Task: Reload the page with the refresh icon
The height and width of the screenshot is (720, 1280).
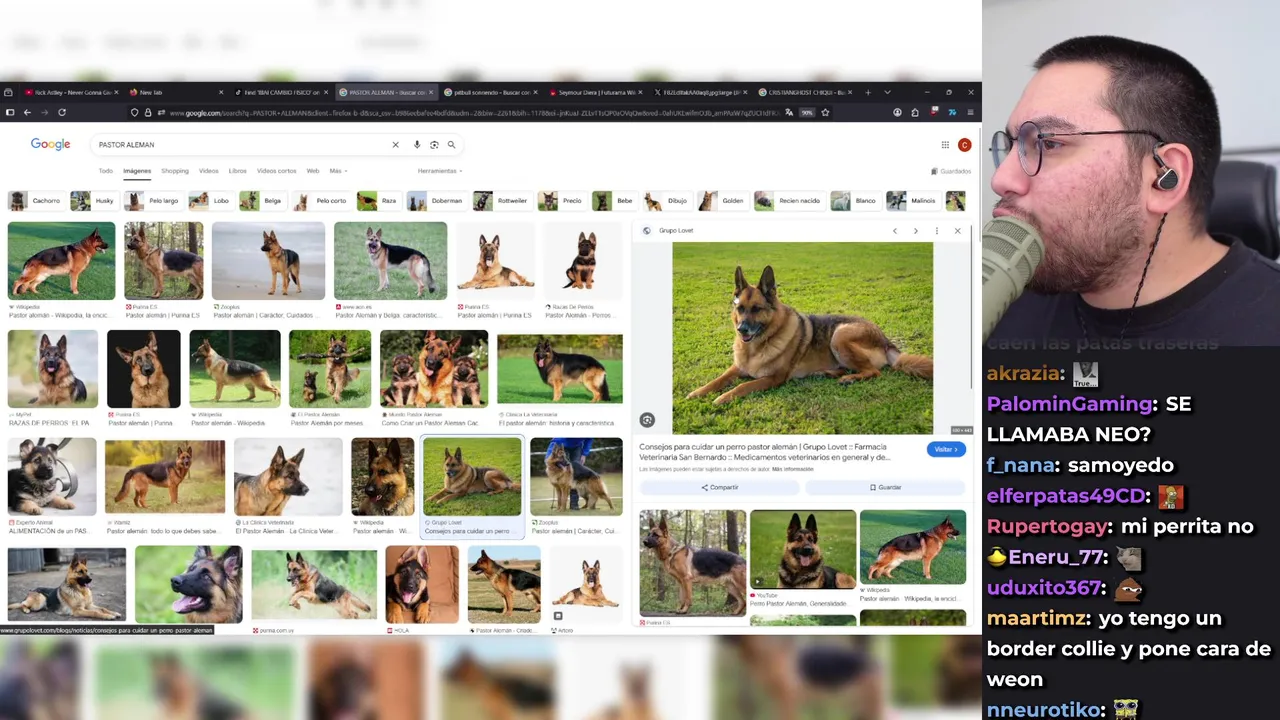Action: [62, 112]
